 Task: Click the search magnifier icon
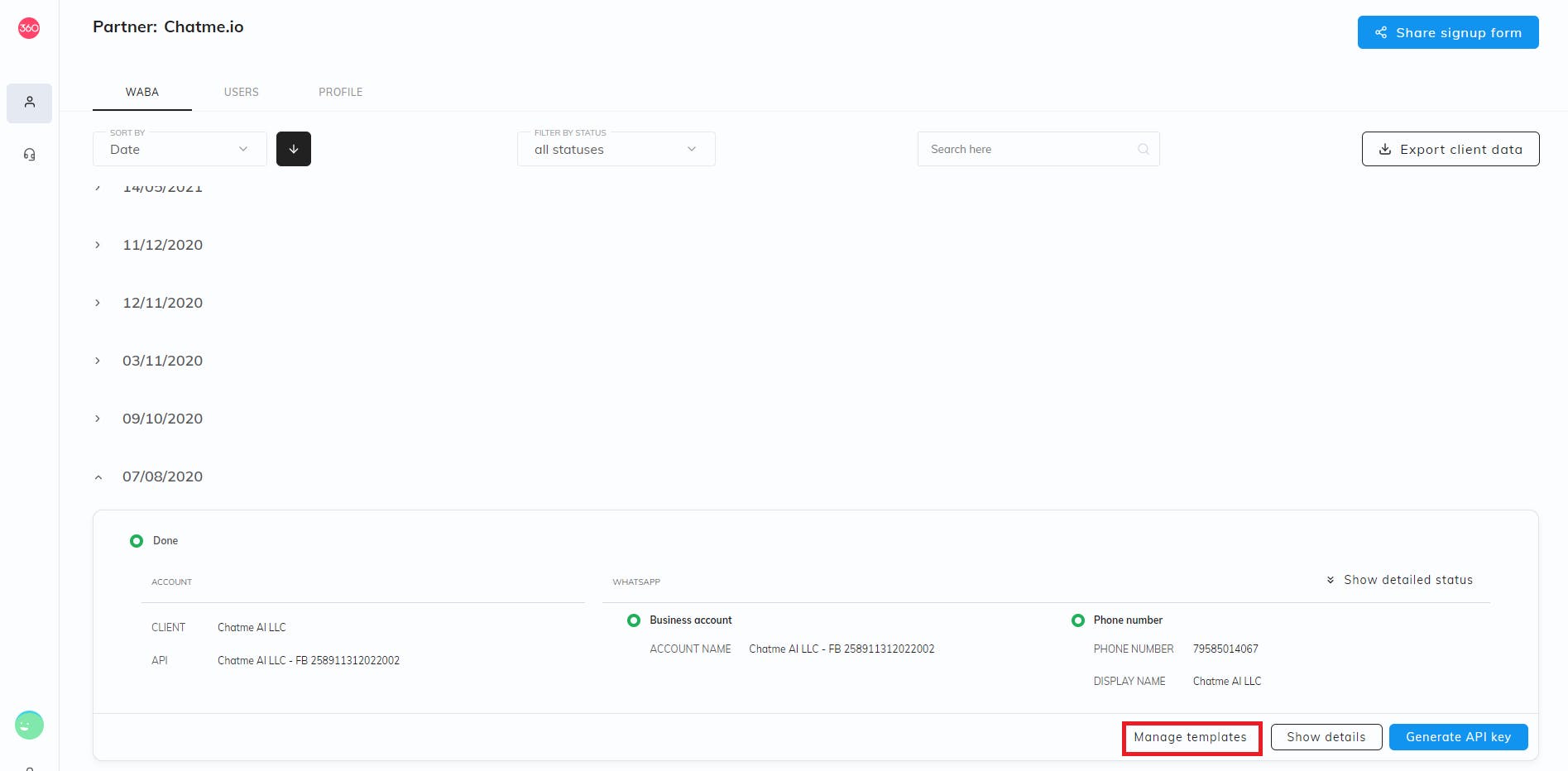point(1143,149)
